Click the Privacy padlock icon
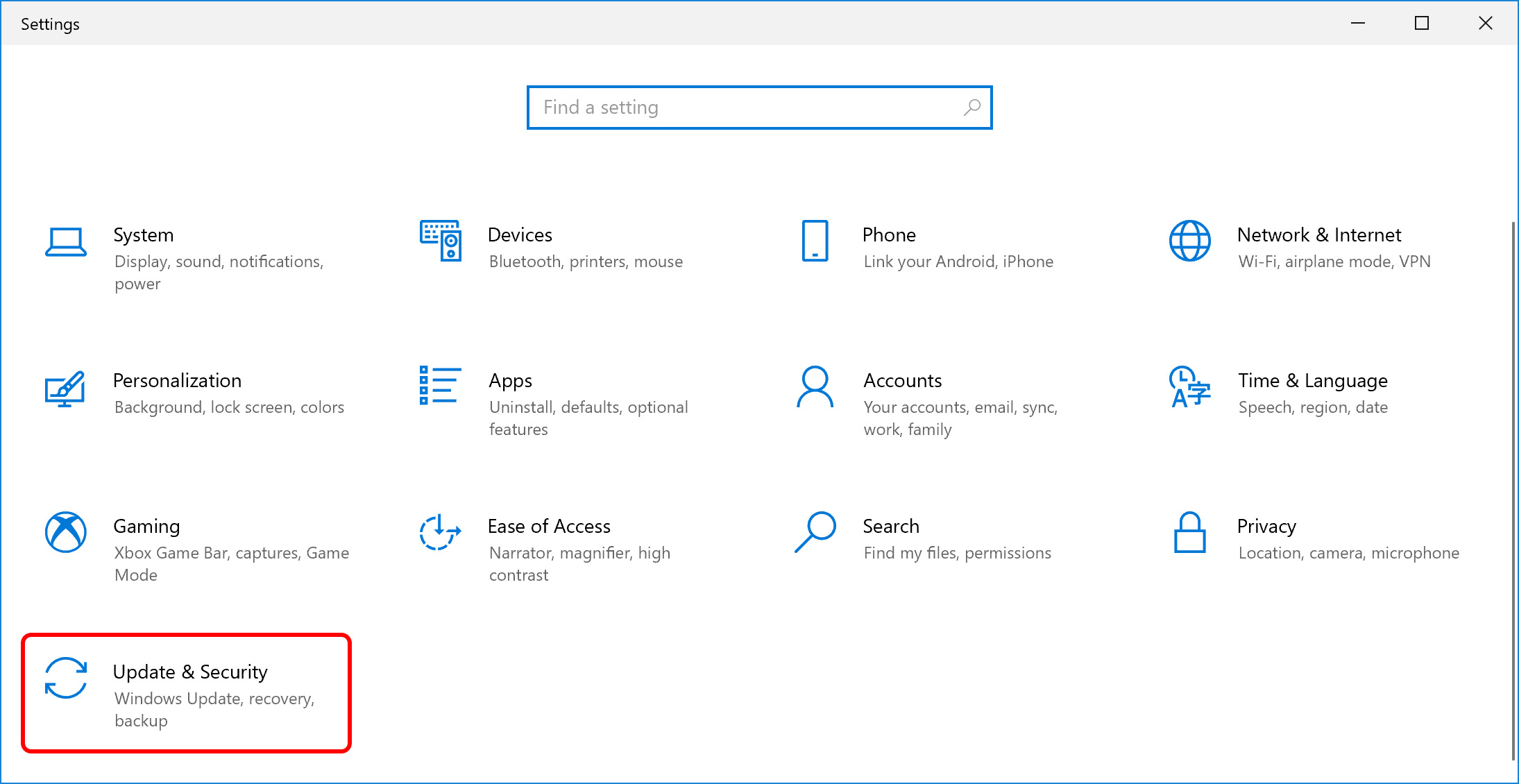The width and height of the screenshot is (1519, 784). pyautogui.click(x=1190, y=532)
